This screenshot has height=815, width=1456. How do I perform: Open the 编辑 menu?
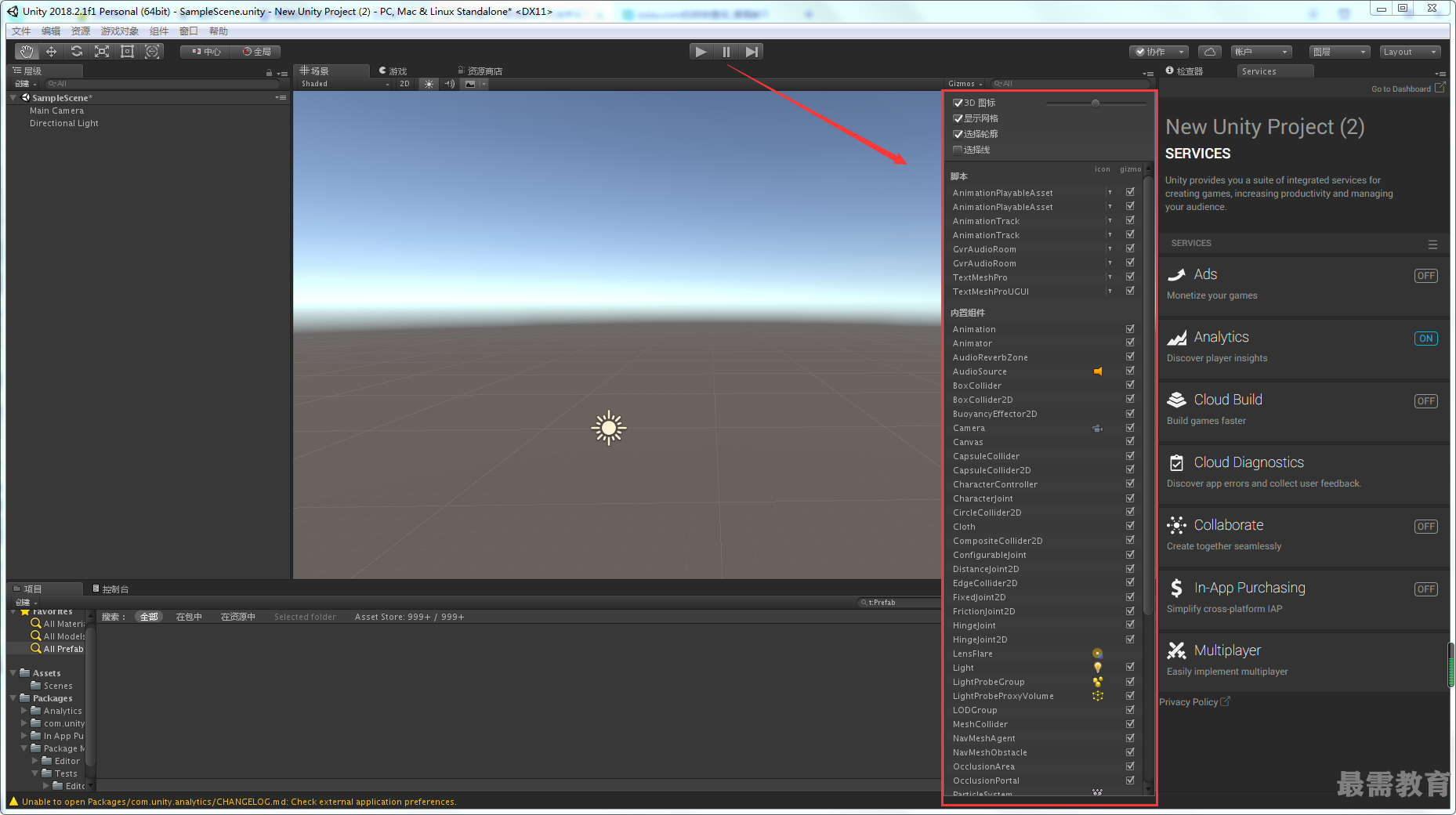(51, 31)
